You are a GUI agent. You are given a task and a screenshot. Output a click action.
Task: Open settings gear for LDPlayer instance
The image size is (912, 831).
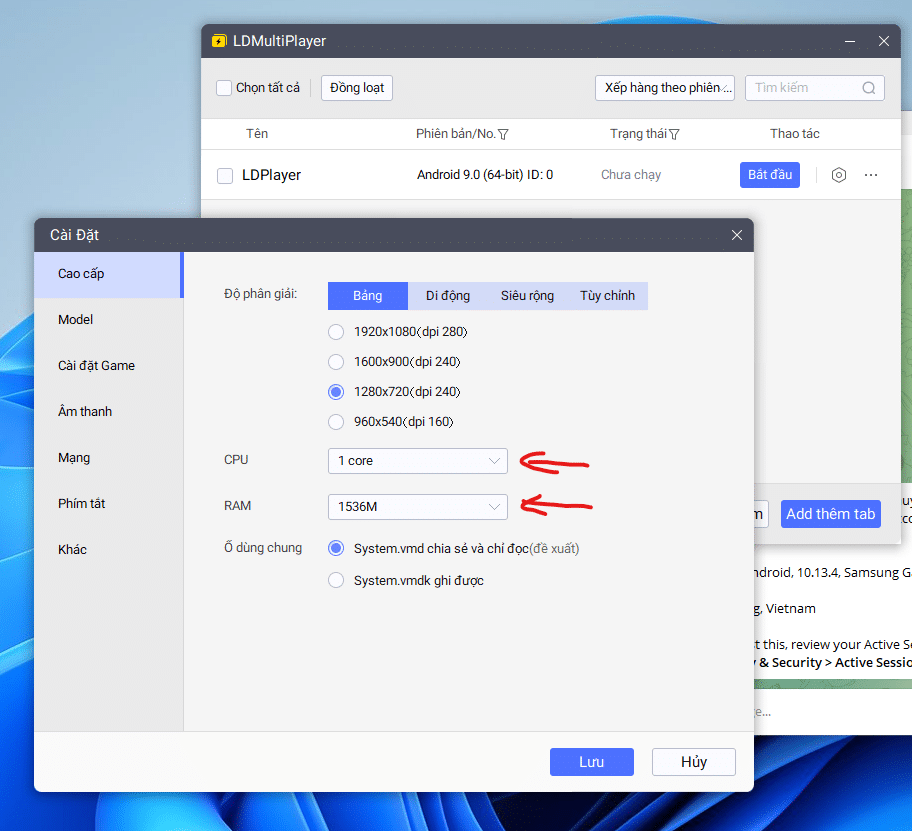point(838,175)
